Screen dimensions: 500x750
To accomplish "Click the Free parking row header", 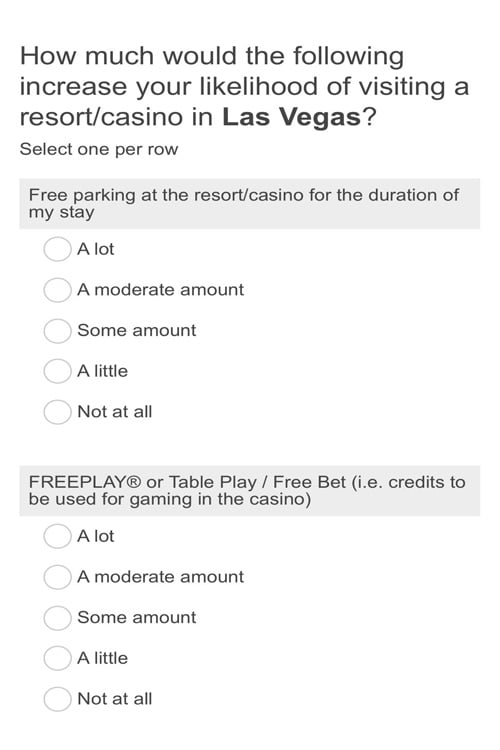I will (x=249, y=204).
